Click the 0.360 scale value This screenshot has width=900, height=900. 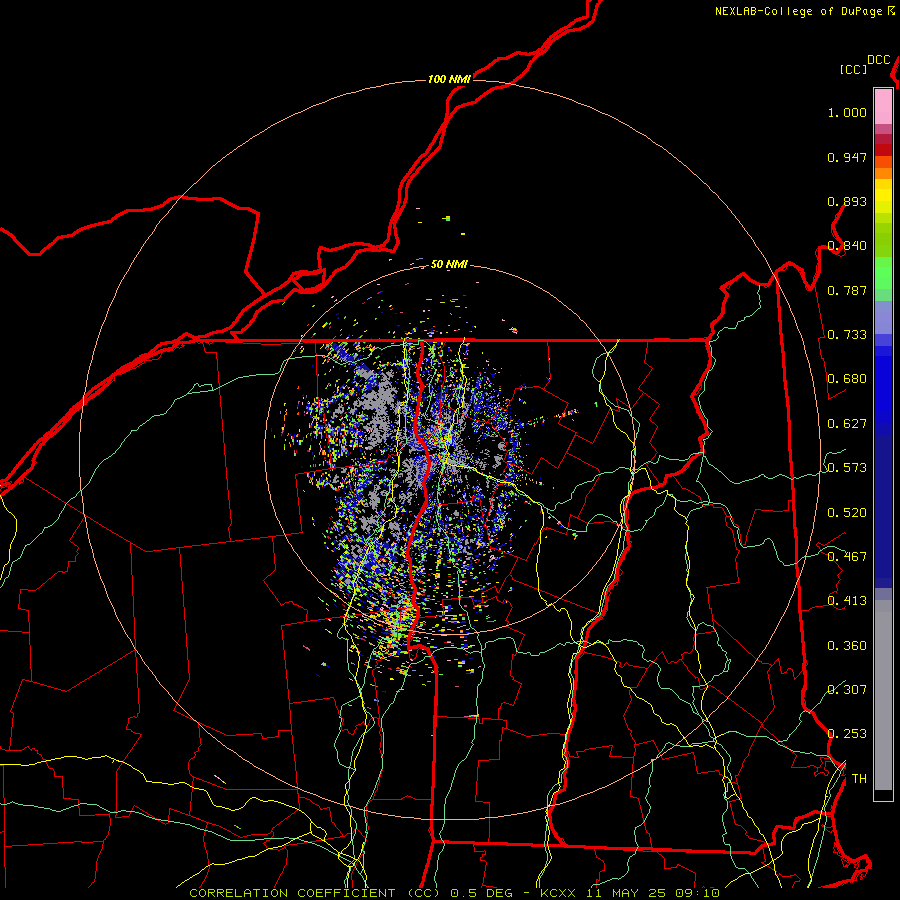(847, 646)
